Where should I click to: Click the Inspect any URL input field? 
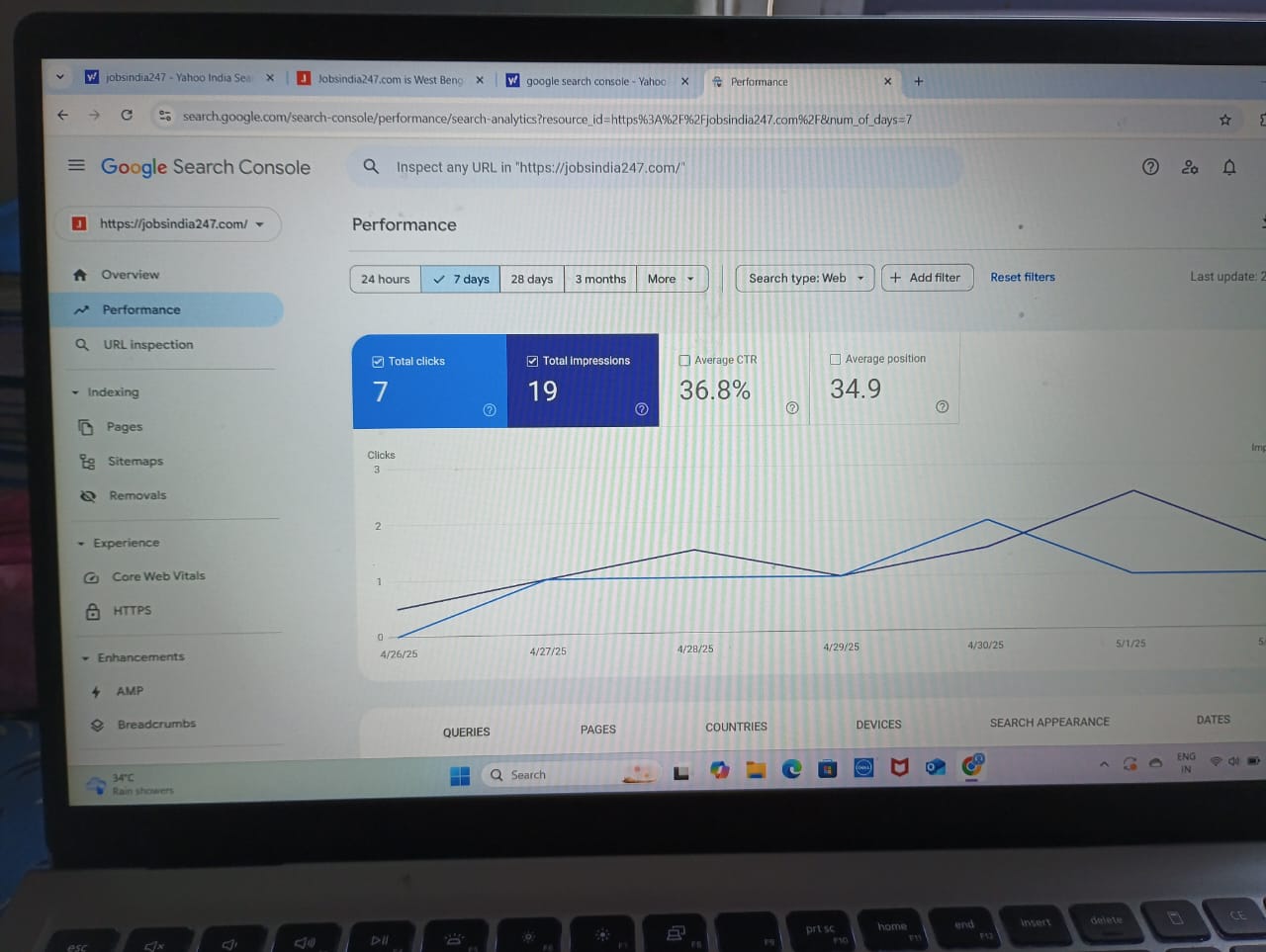click(x=655, y=167)
